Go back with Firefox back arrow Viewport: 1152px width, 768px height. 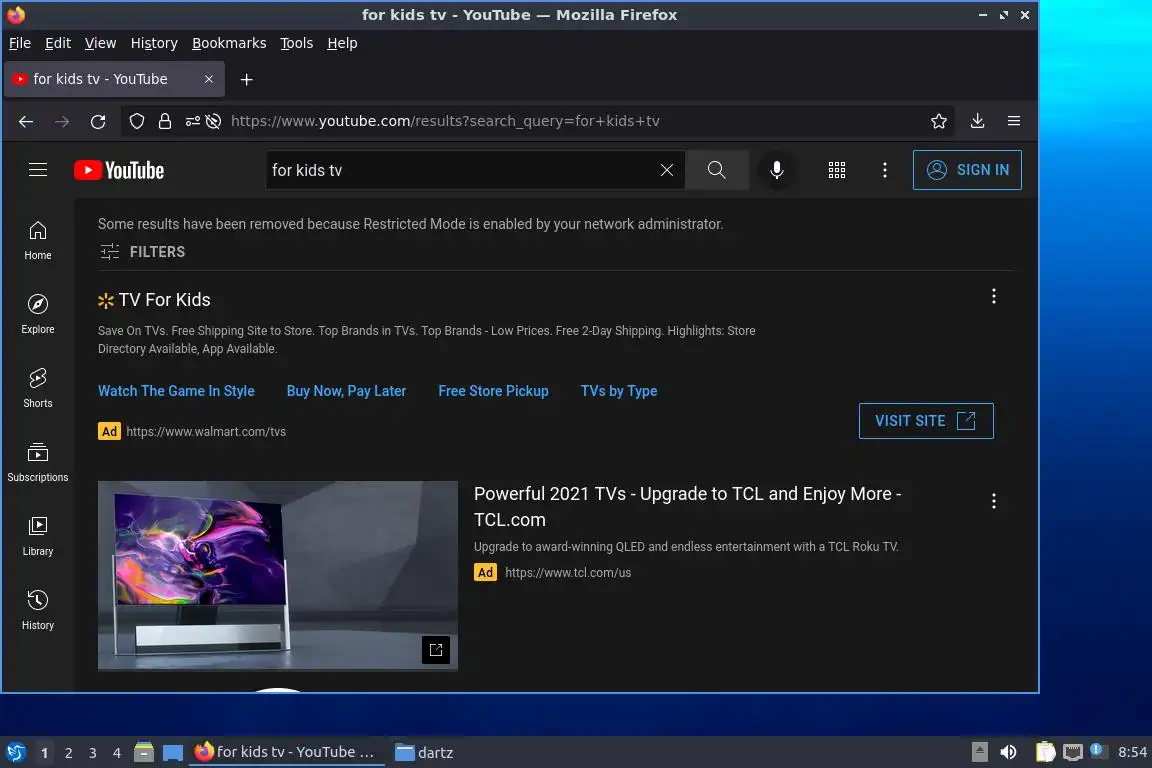click(x=26, y=121)
